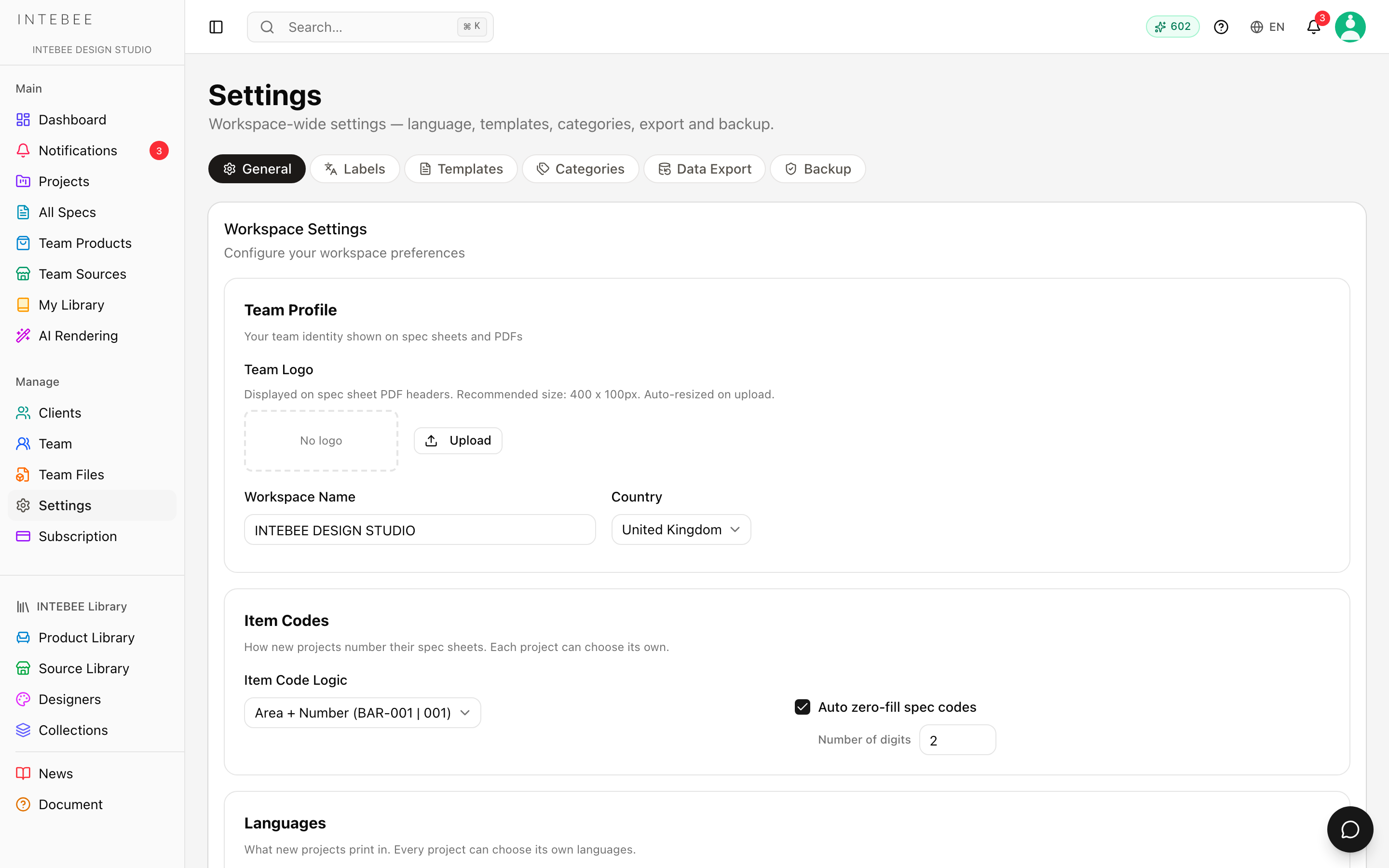Image resolution: width=1389 pixels, height=868 pixels.
Task: Click the Projects folder icon
Action: coord(23,181)
